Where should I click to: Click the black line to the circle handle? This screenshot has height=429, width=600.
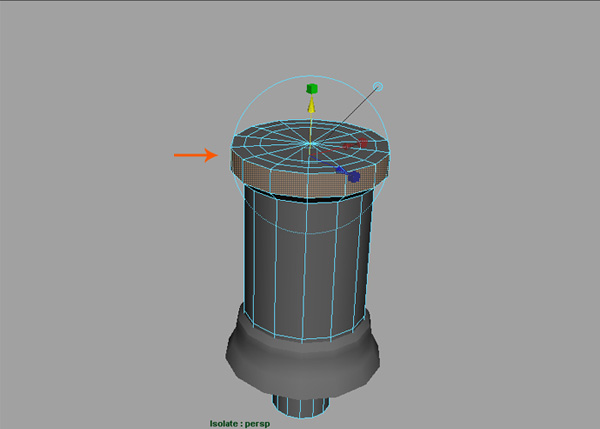coord(350,111)
